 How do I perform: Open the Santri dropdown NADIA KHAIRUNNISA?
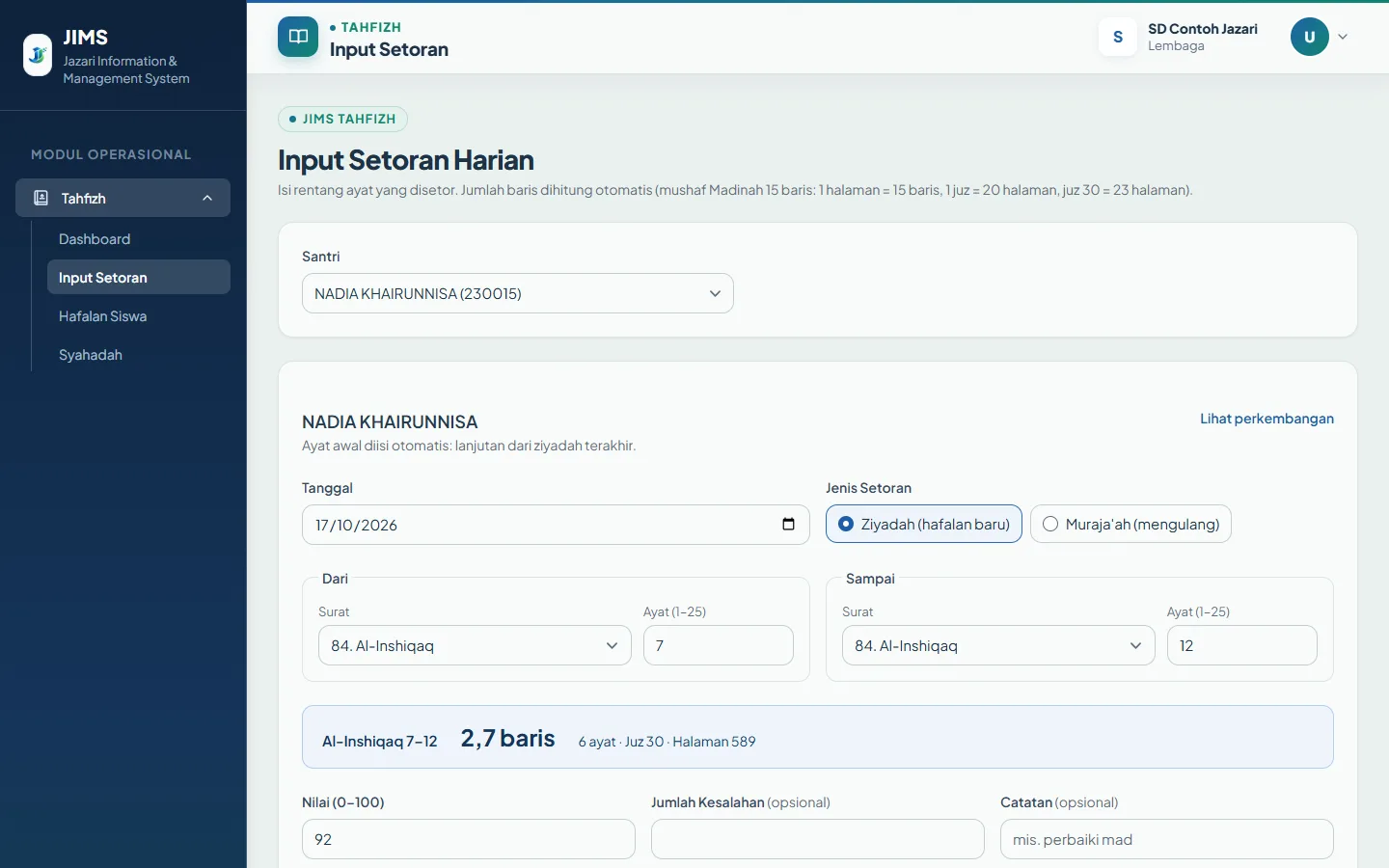coord(518,293)
